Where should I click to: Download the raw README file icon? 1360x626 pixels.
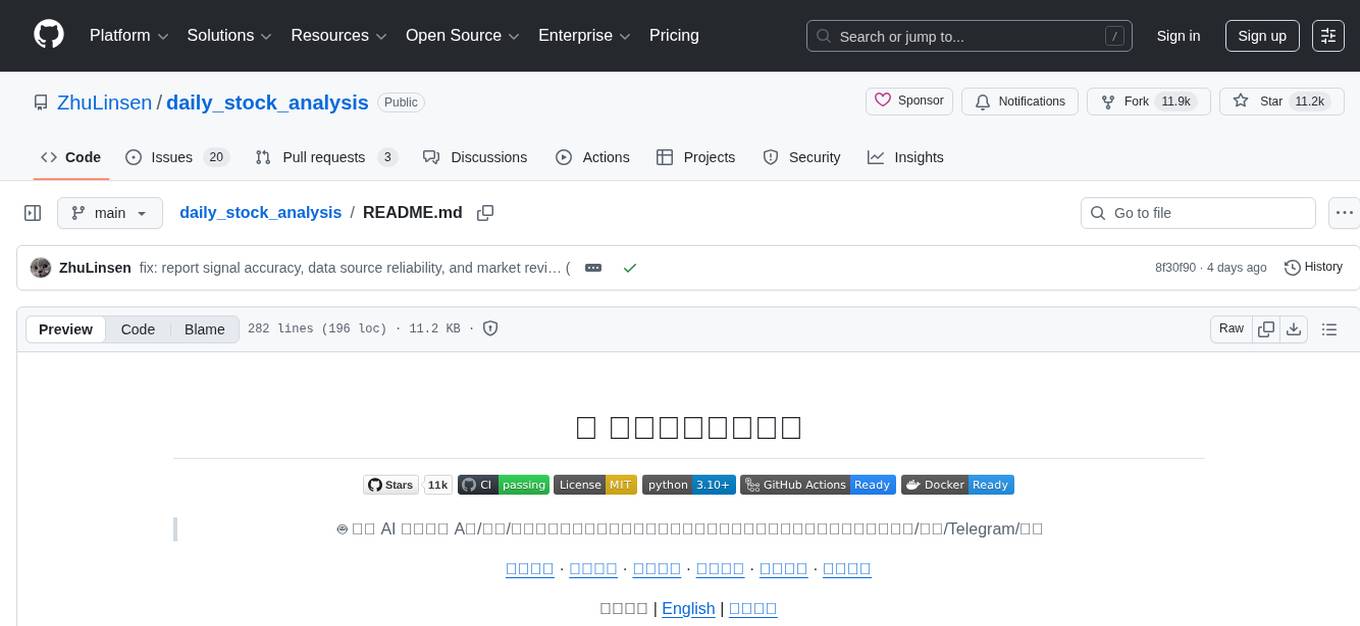[1294, 328]
